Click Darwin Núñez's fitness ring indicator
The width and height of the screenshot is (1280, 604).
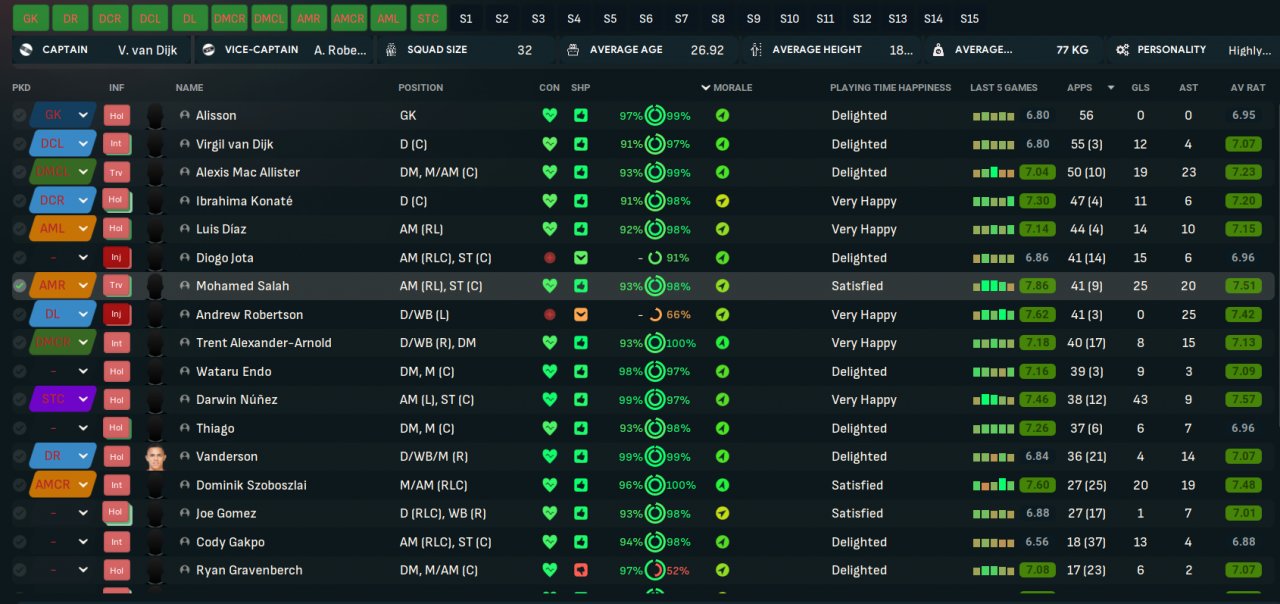click(655, 400)
